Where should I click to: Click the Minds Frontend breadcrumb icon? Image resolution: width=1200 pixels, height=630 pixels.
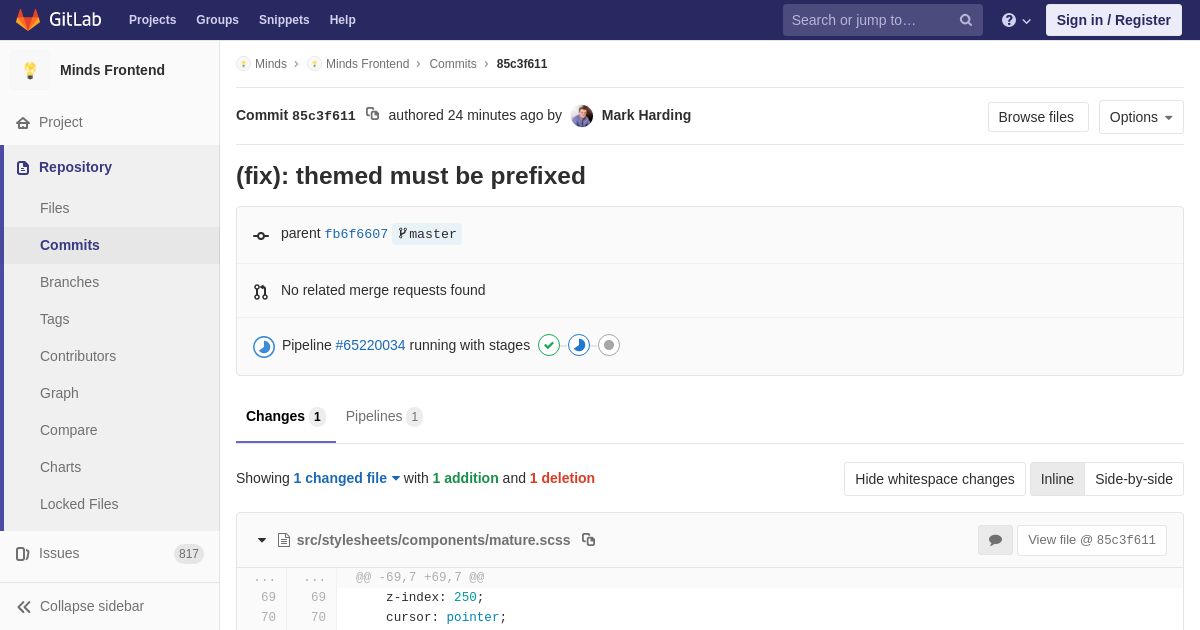point(314,64)
